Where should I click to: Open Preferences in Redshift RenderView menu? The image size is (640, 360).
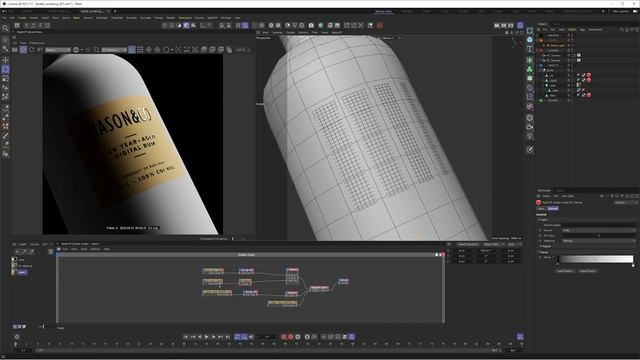point(37,43)
